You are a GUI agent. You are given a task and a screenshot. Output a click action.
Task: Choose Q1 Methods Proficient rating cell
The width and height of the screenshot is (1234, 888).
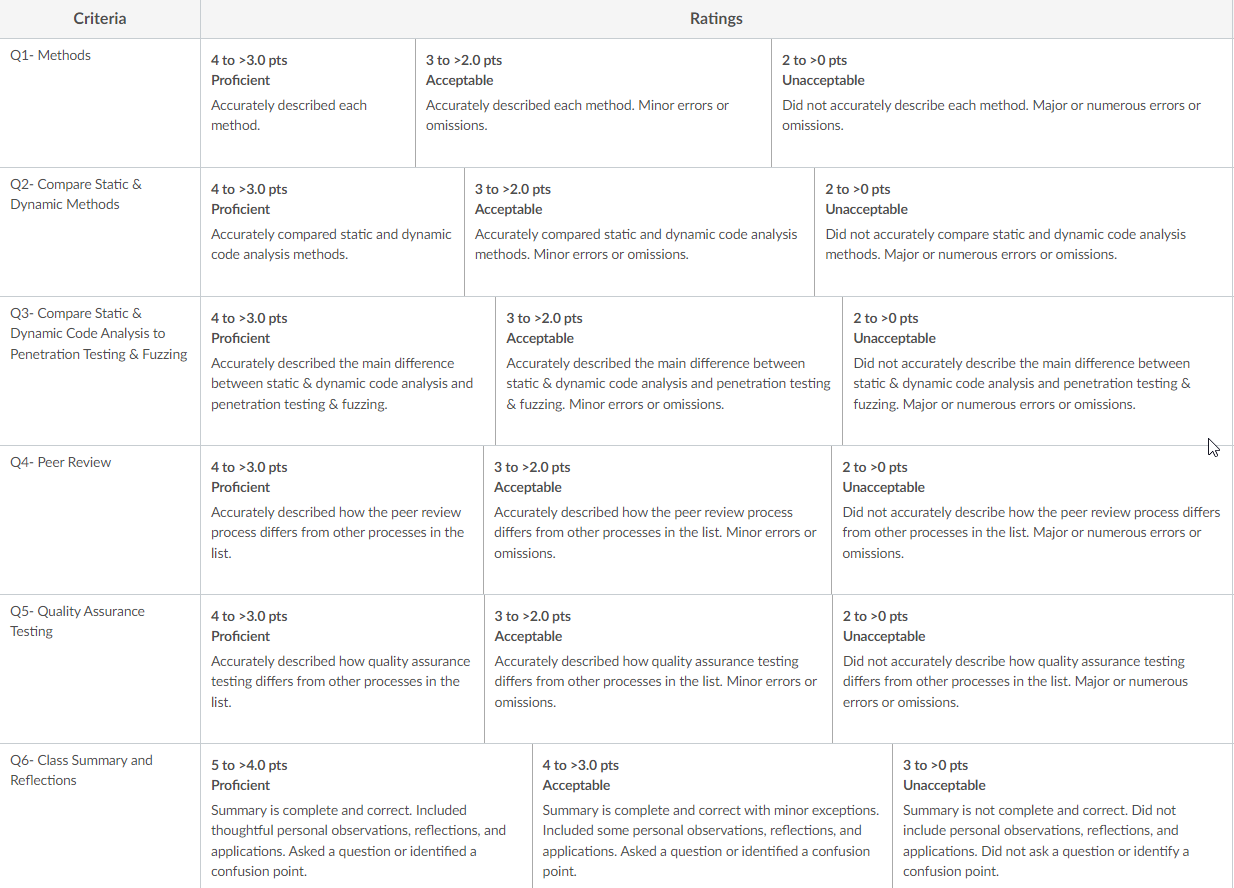click(308, 103)
